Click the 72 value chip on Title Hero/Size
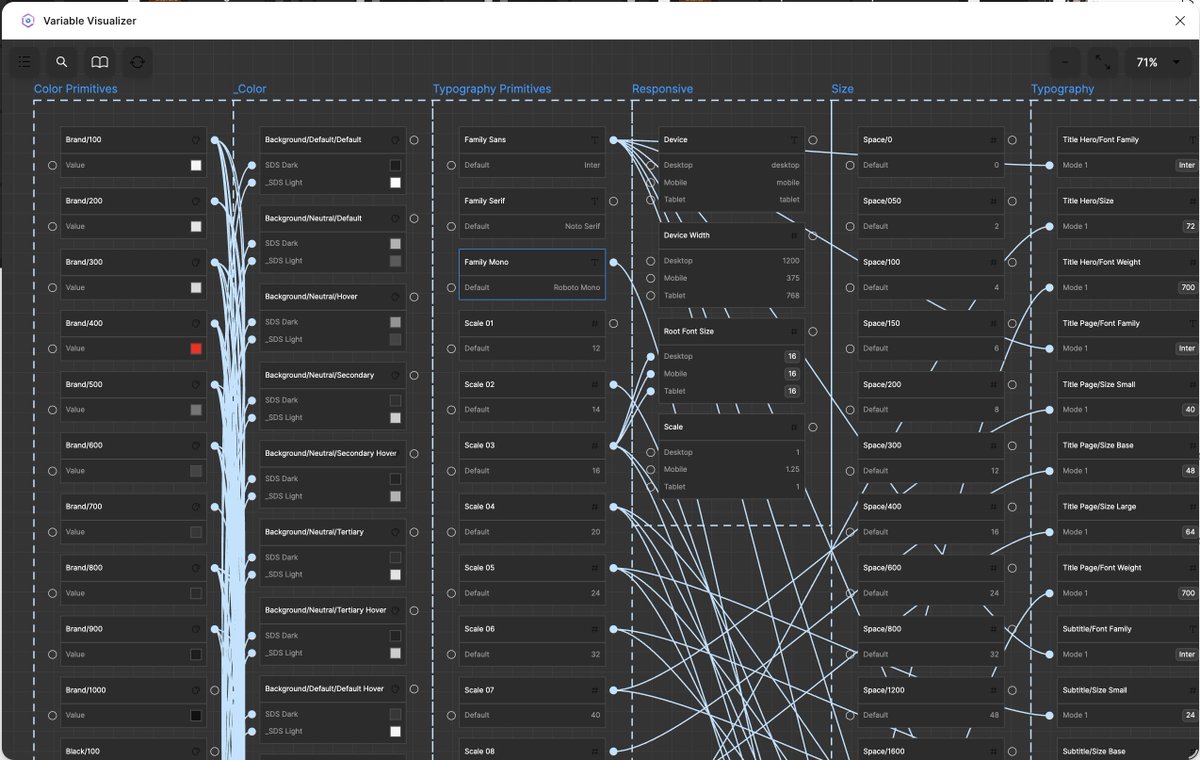 tap(1190, 226)
